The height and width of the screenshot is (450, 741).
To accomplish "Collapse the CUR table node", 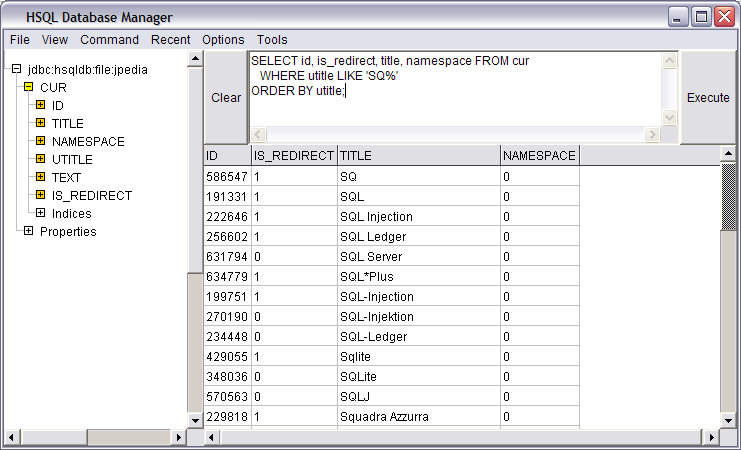I will point(29,87).
